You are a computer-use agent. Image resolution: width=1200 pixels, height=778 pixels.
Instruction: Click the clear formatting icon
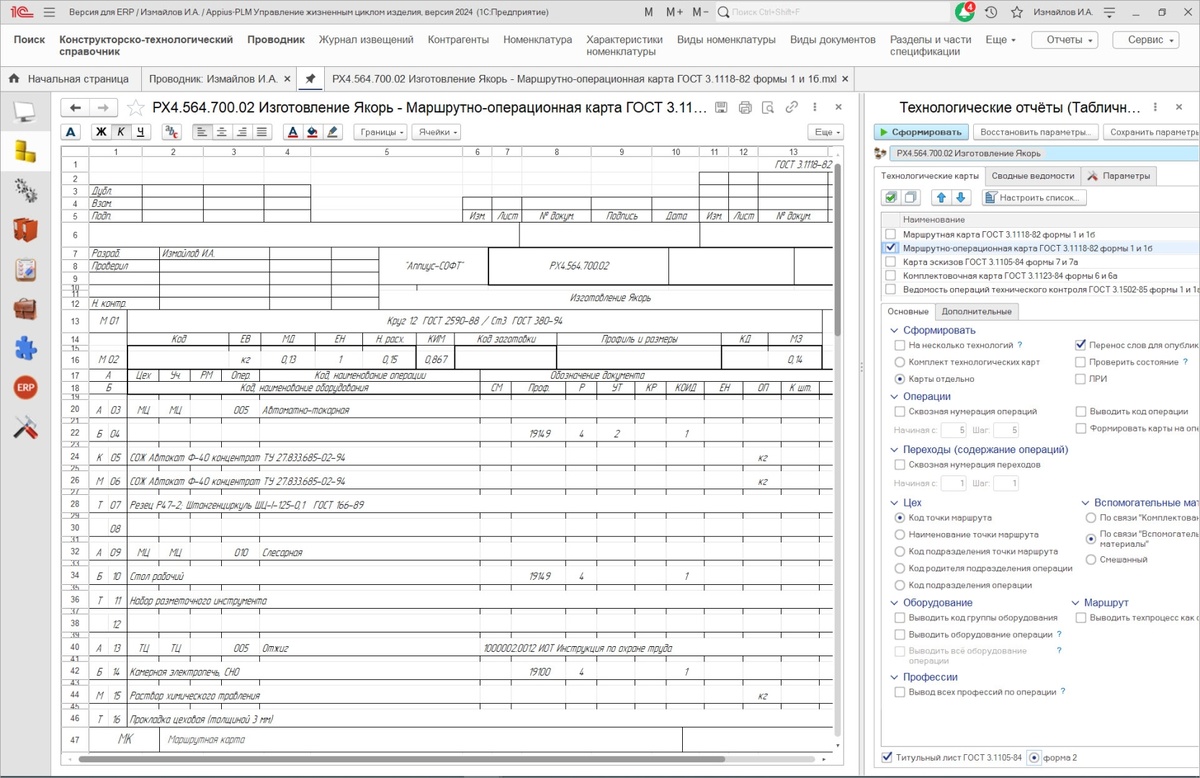[x=171, y=131]
